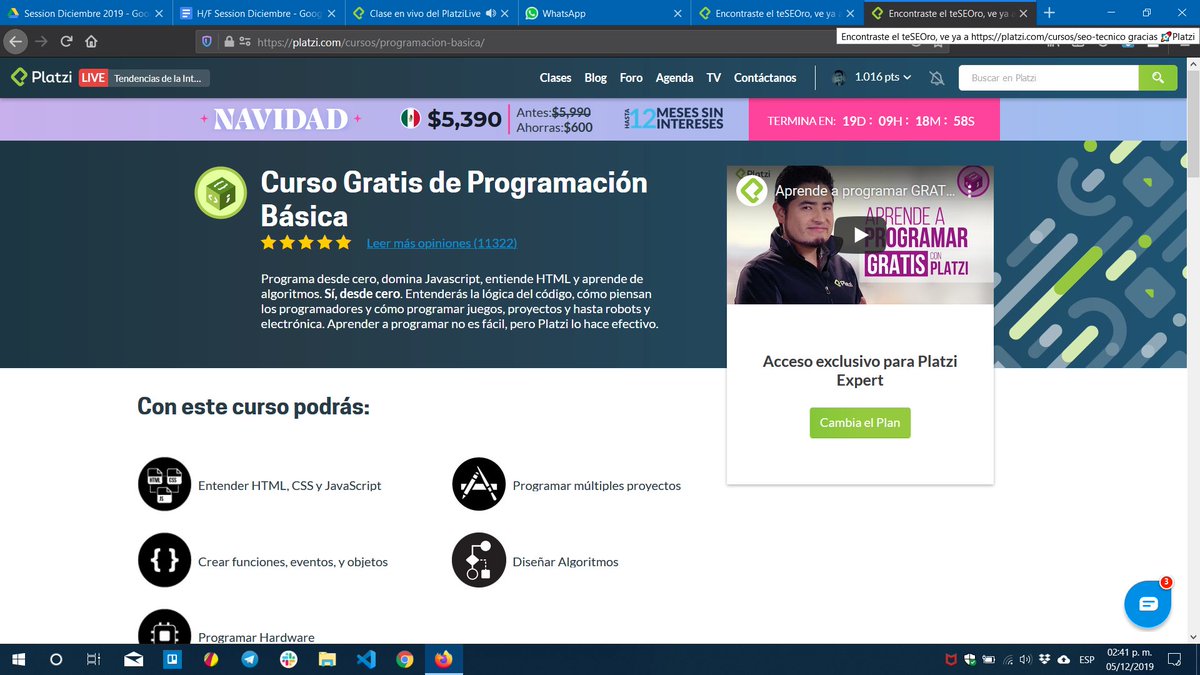Open File Explorer from the taskbar
The height and width of the screenshot is (675, 1200).
(327, 659)
